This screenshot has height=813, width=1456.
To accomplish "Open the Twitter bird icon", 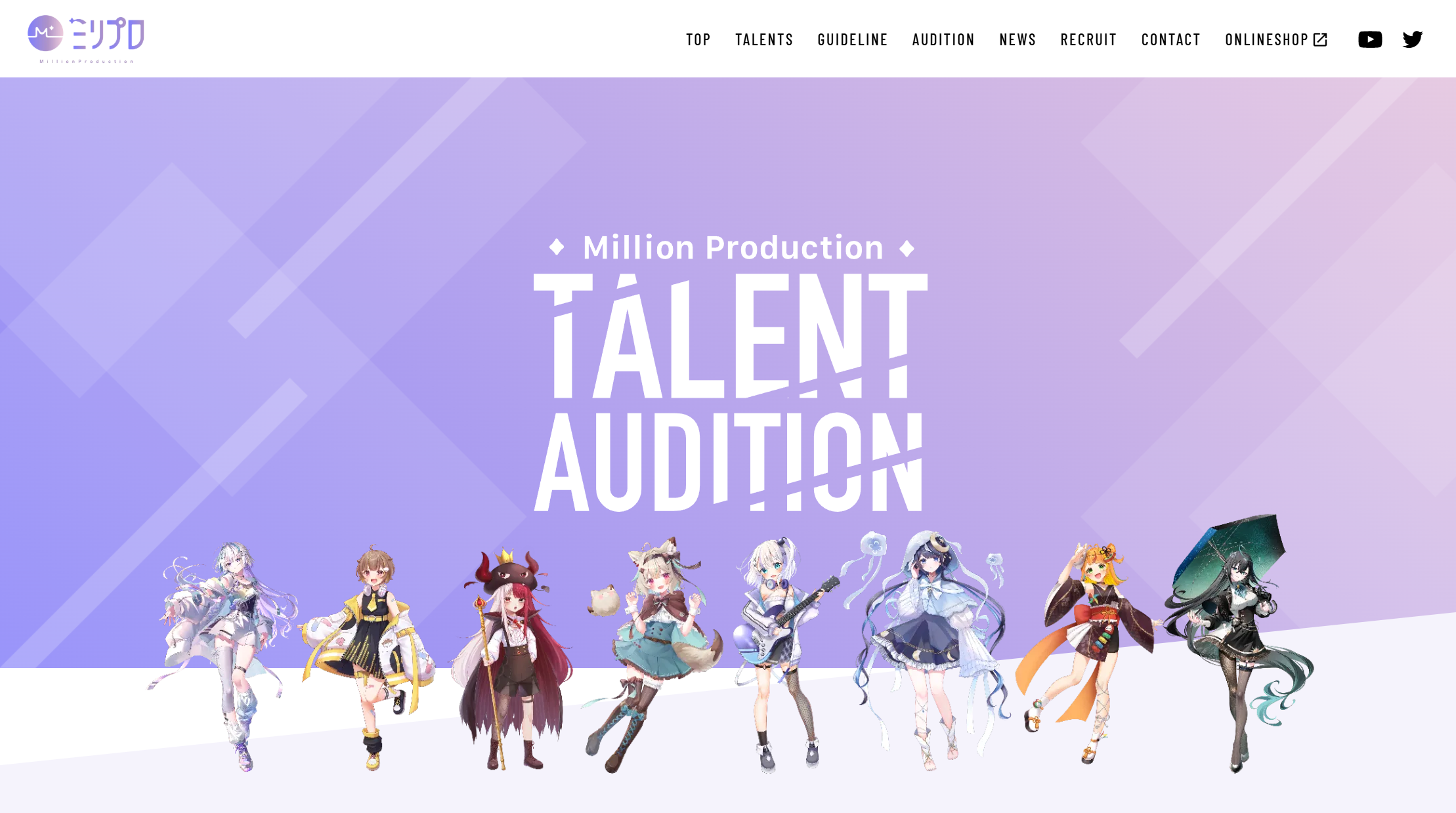I will (x=1413, y=39).
